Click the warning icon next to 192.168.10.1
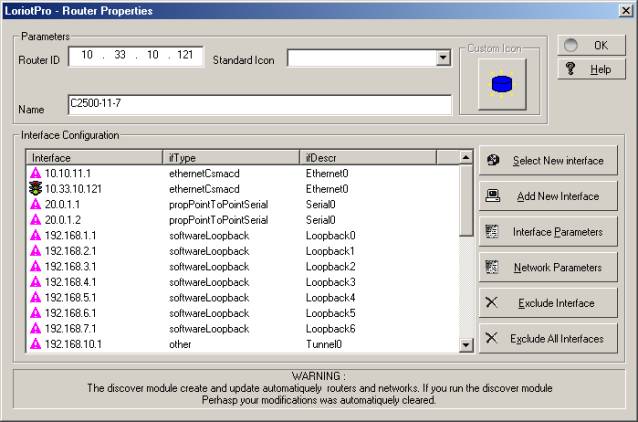638x422 pixels. point(35,344)
